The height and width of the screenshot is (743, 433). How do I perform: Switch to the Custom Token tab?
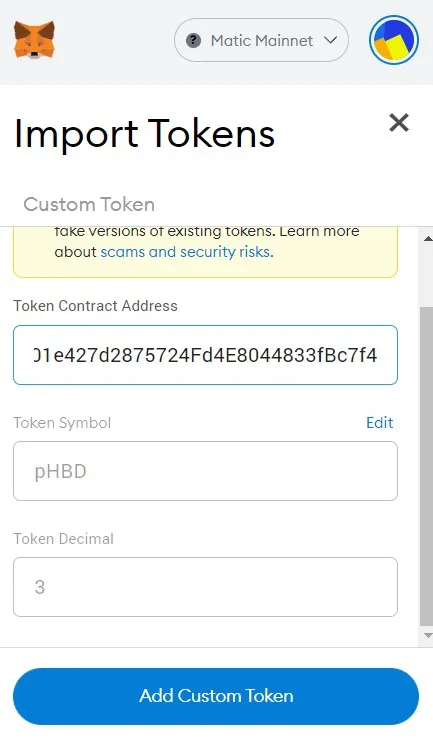pyautogui.click(x=89, y=204)
